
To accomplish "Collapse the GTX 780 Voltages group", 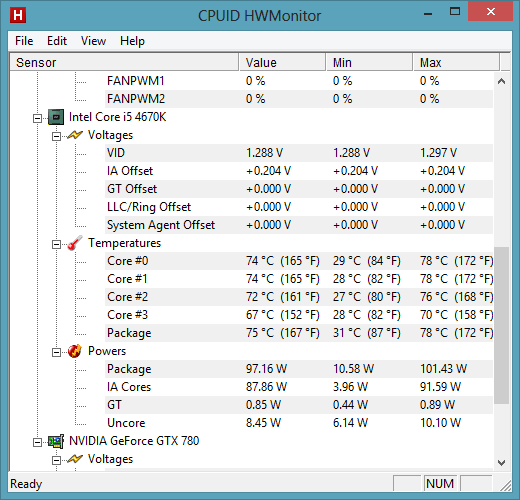I will (x=57, y=460).
